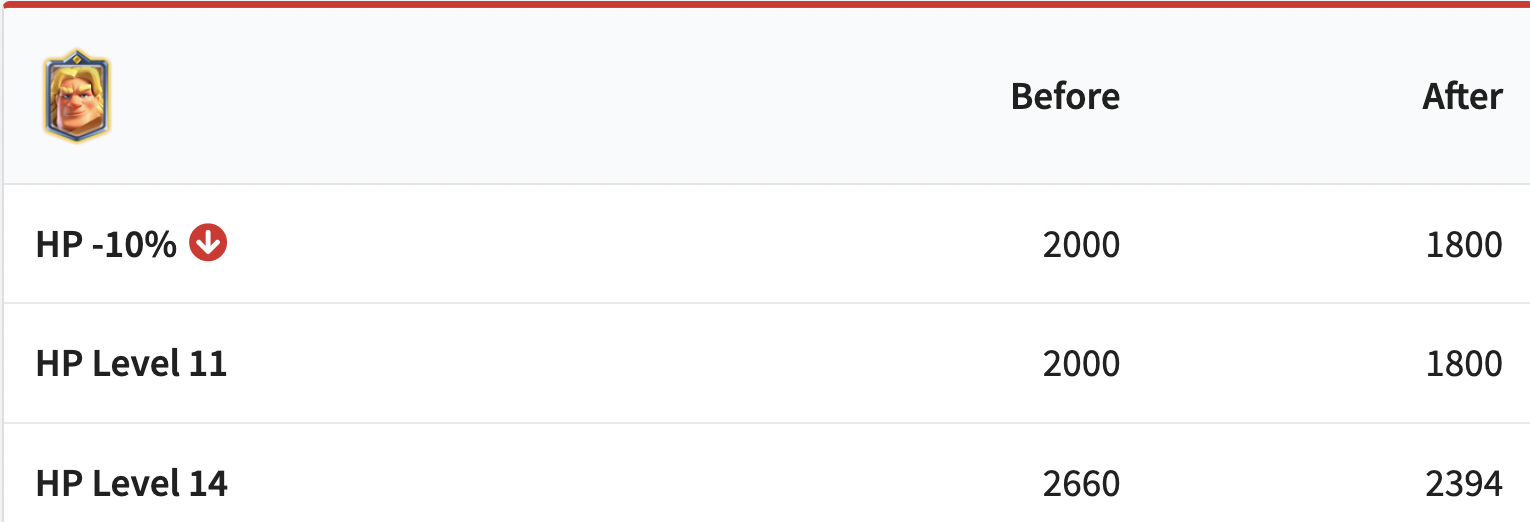Click the word Level in HP Level 11 row

click(135, 364)
